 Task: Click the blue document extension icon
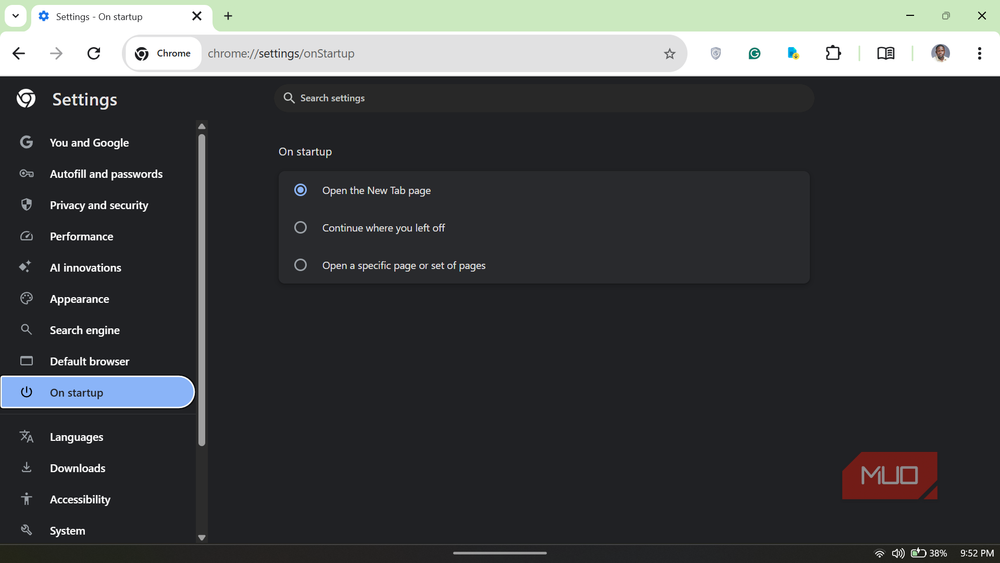tap(793, 54)
